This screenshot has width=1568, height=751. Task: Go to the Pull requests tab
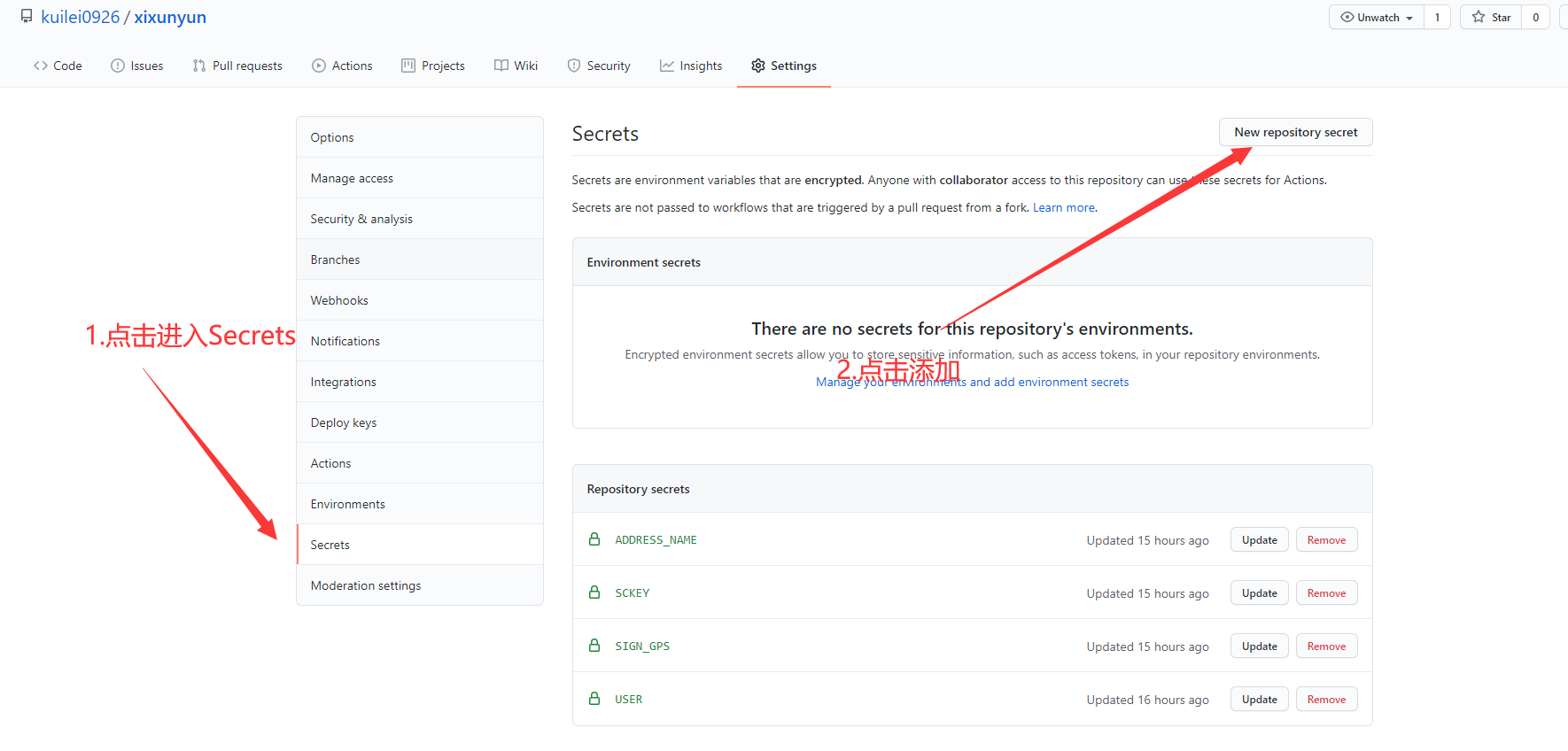237,66
